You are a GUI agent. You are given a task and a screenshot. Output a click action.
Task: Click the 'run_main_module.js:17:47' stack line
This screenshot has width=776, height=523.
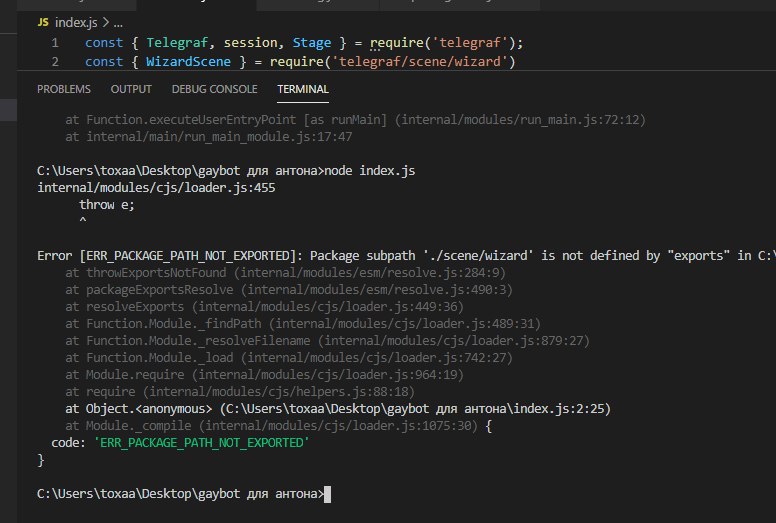[x=209, y=137]
